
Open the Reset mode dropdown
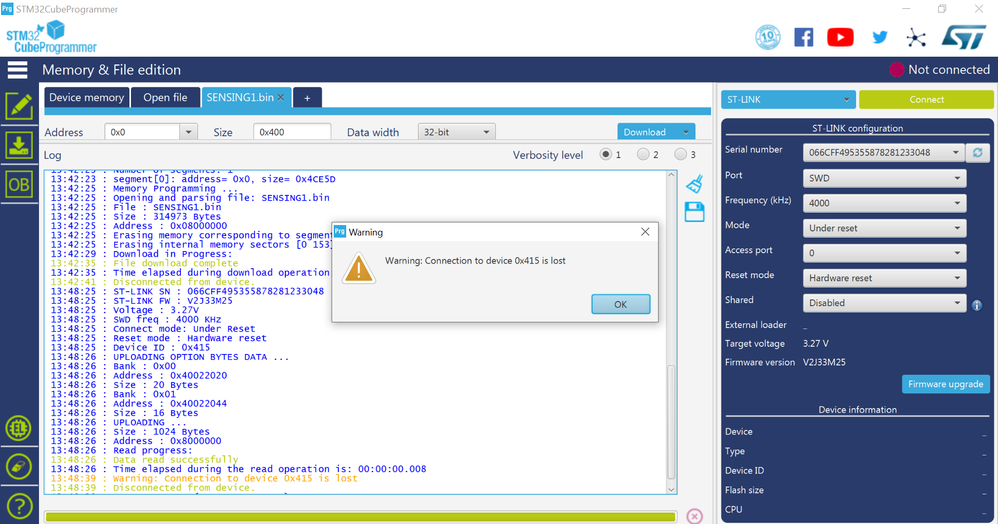click(x=885, y=278)
